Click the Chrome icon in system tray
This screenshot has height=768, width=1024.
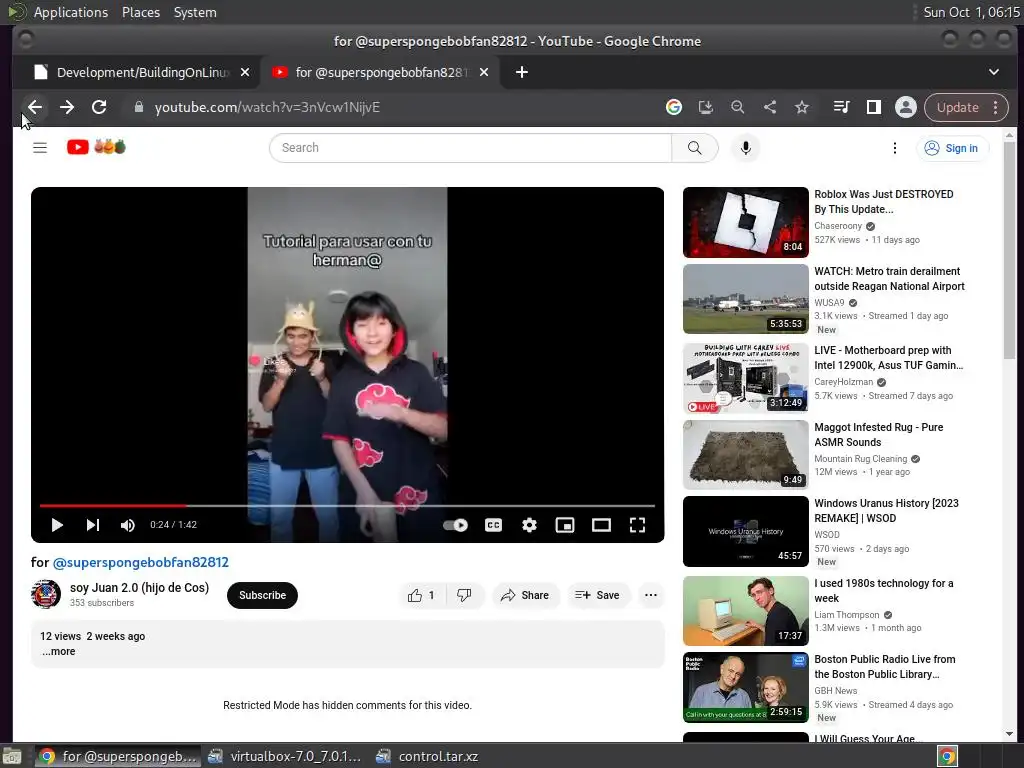coord(947,756)
